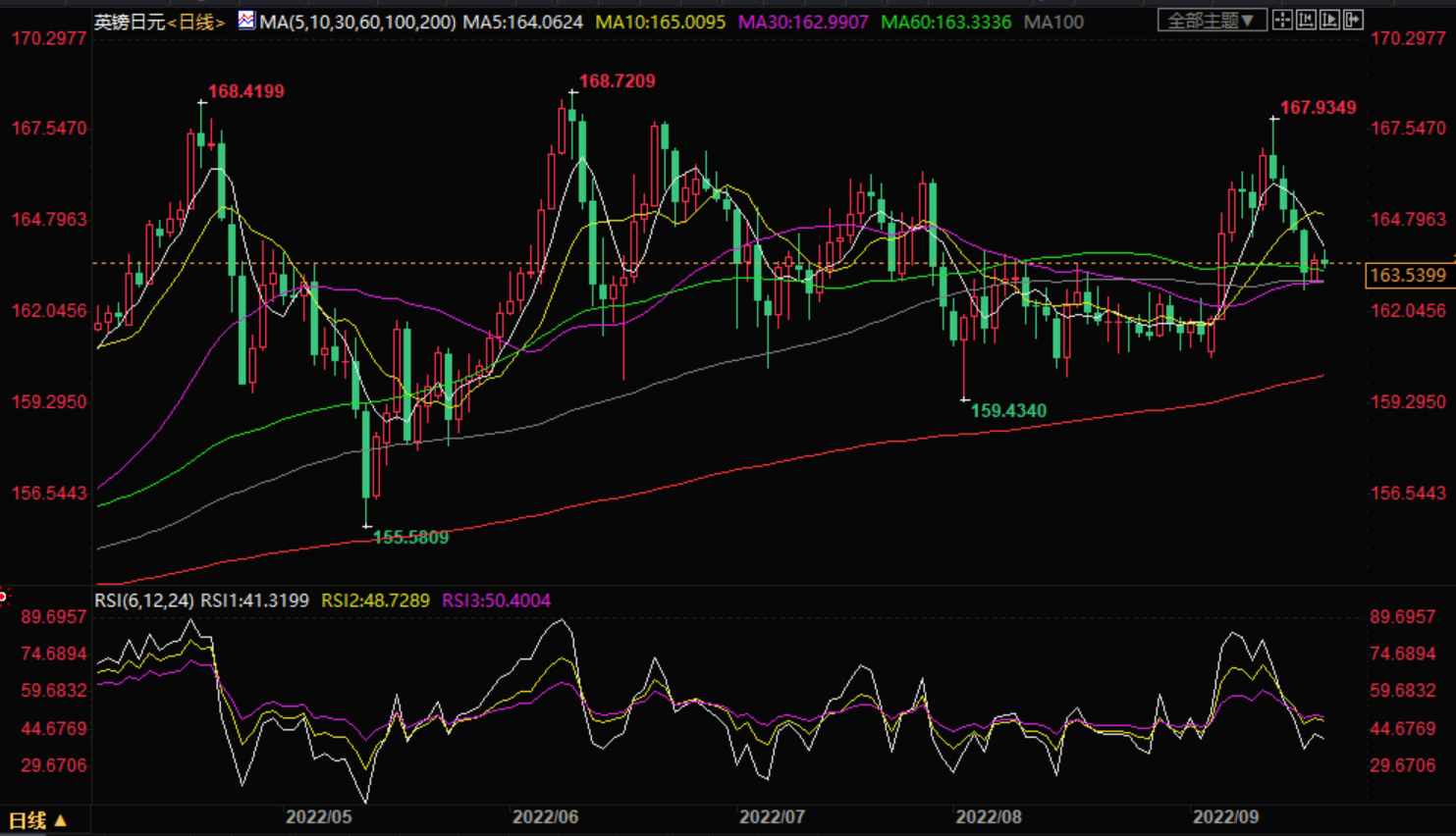
Task: Click the red marker icon beside RSI panel
Action: (x=4, y=596)
